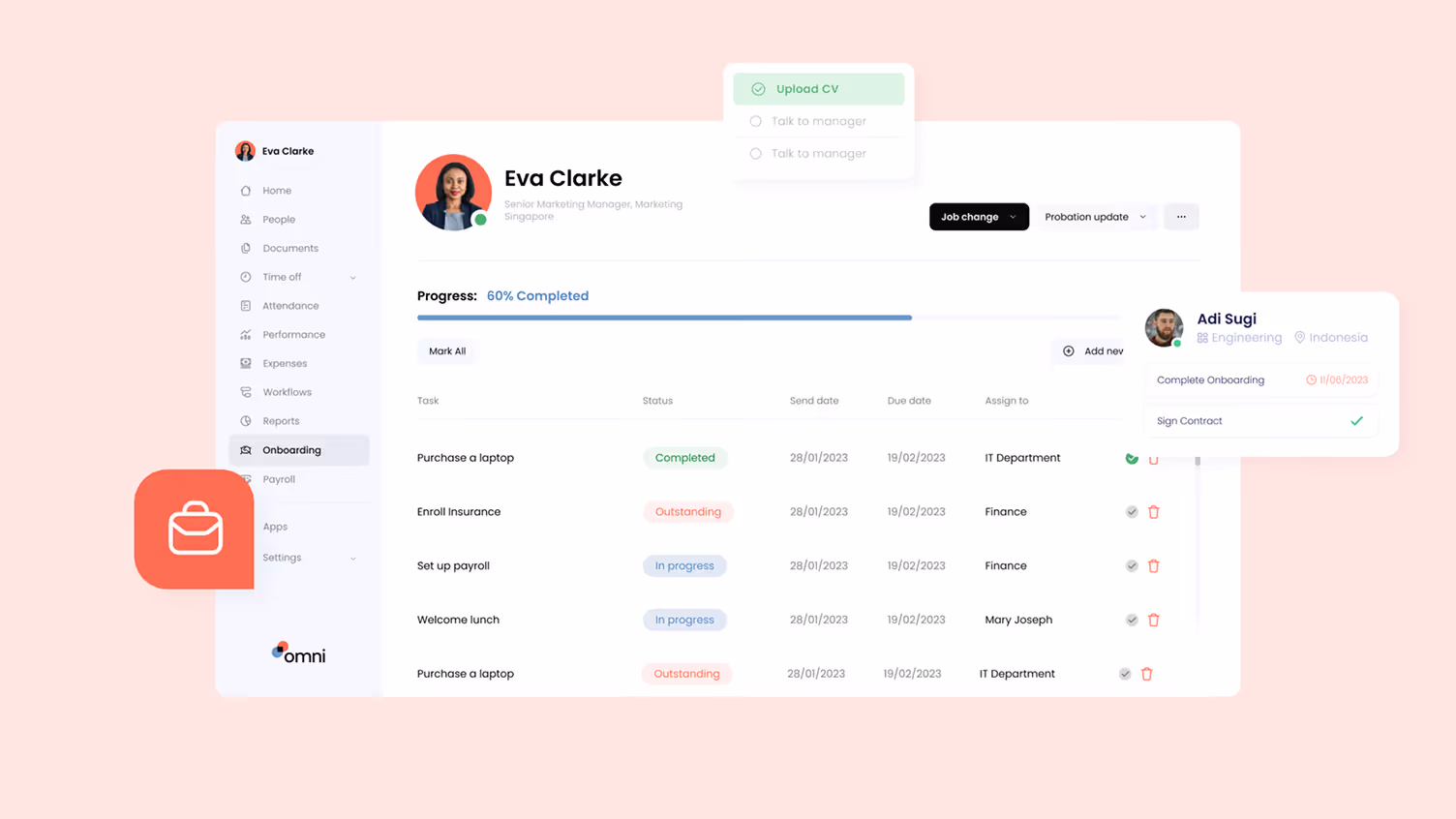This screenshot has width=1456, height=819.
Task: Open Attendance via its sidebar icon
Action: point(248,305)
